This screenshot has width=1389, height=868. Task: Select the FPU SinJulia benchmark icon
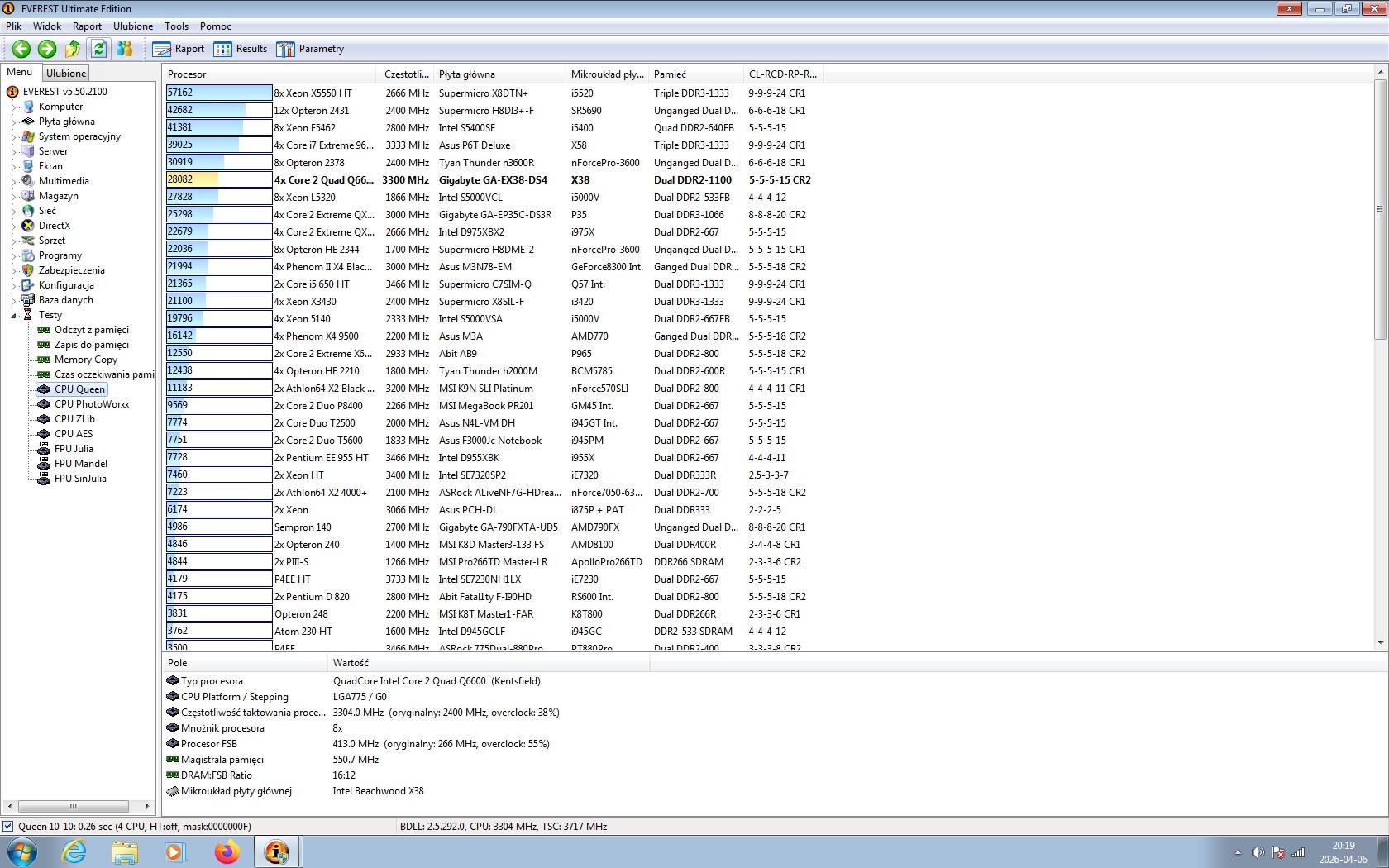[x=44, y=479]
